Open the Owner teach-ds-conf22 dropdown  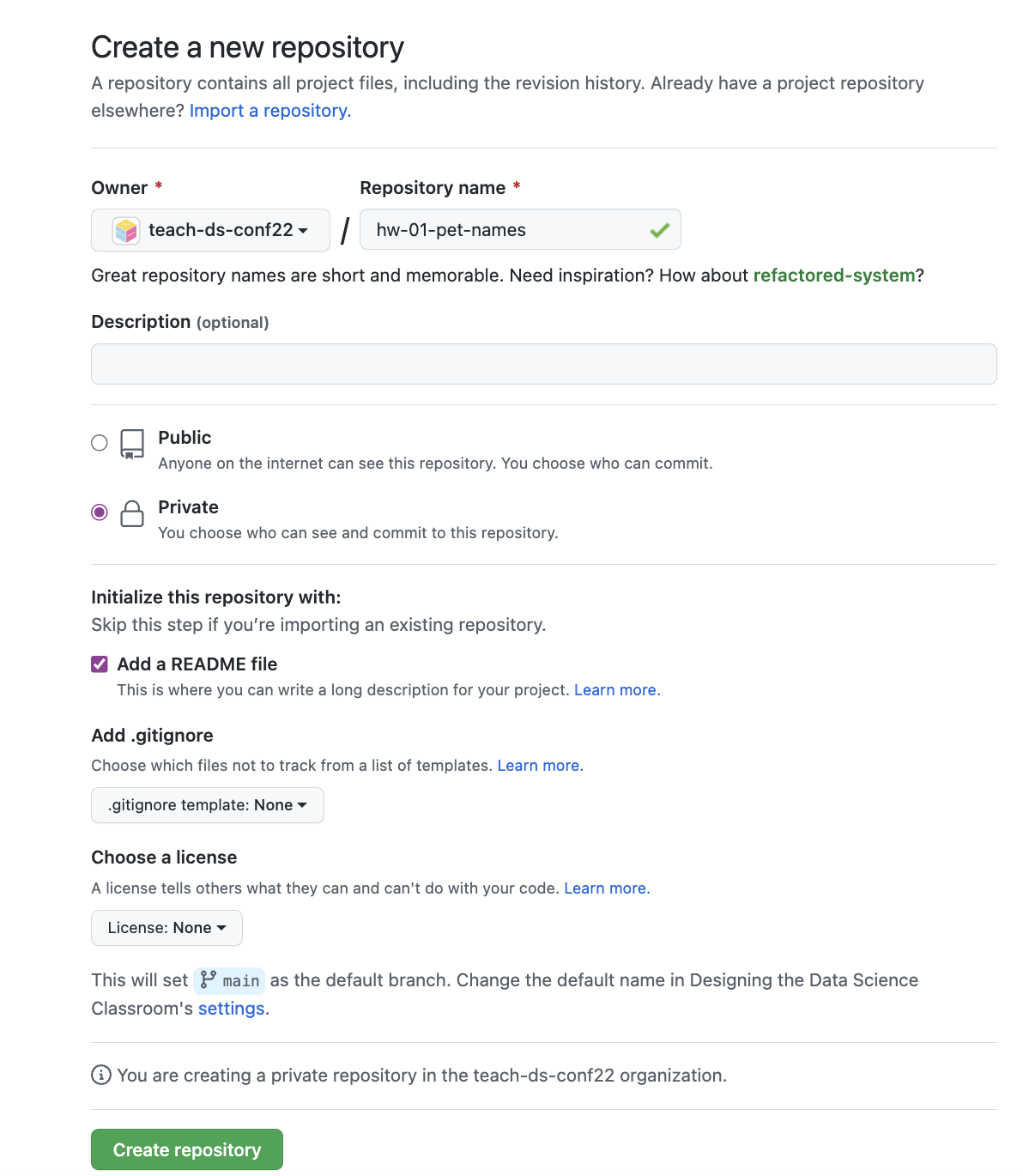click(210, 230)
